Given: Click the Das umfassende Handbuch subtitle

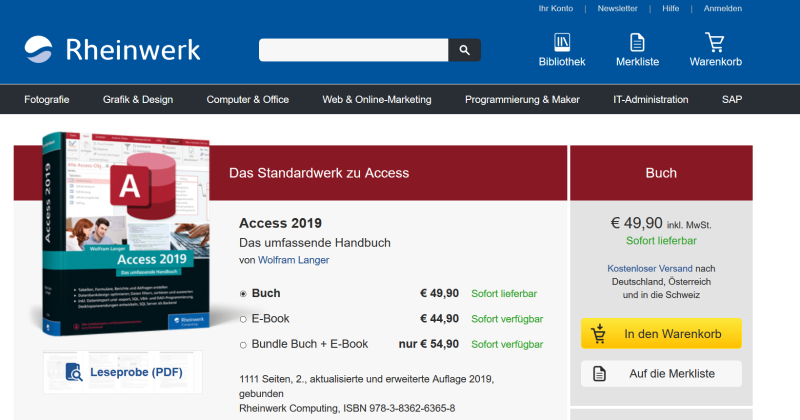Looking at the screenshot, I should [315, 243].
